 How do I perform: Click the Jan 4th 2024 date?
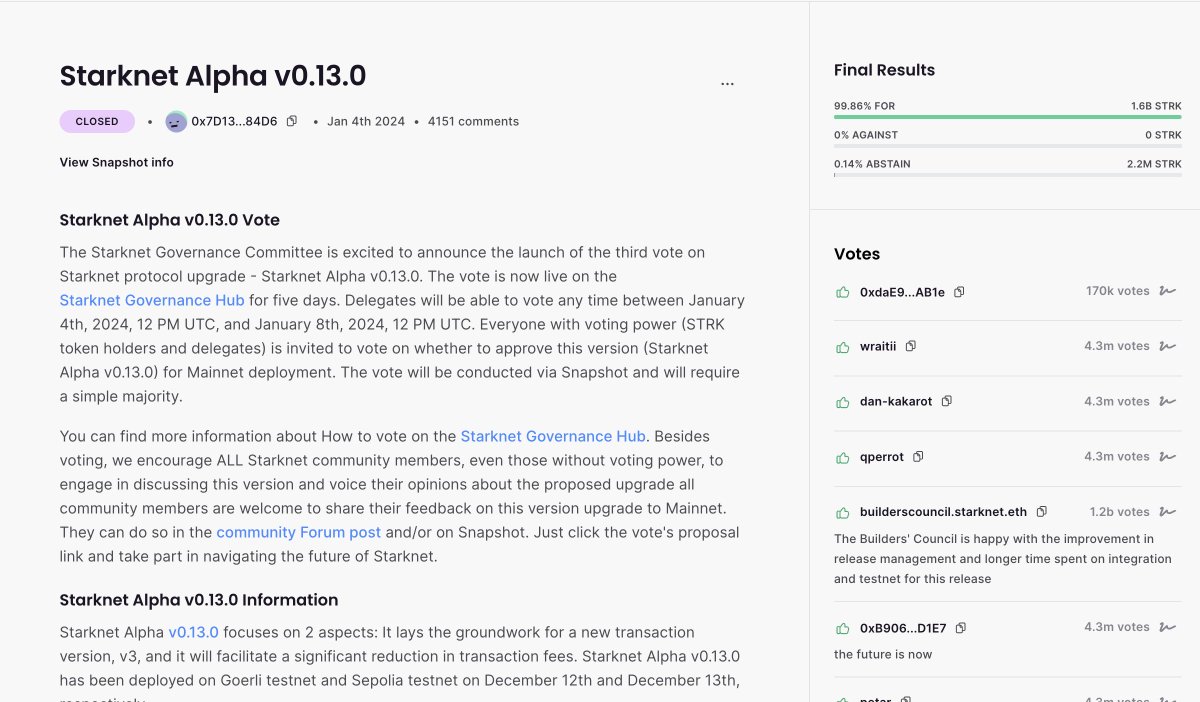(x=366, y=121)
